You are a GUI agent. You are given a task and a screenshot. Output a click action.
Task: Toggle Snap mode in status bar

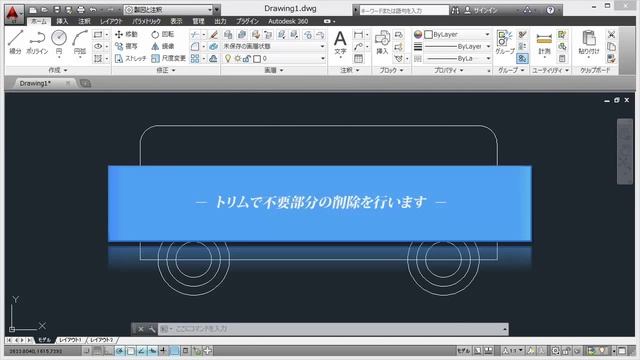point(87,351)
